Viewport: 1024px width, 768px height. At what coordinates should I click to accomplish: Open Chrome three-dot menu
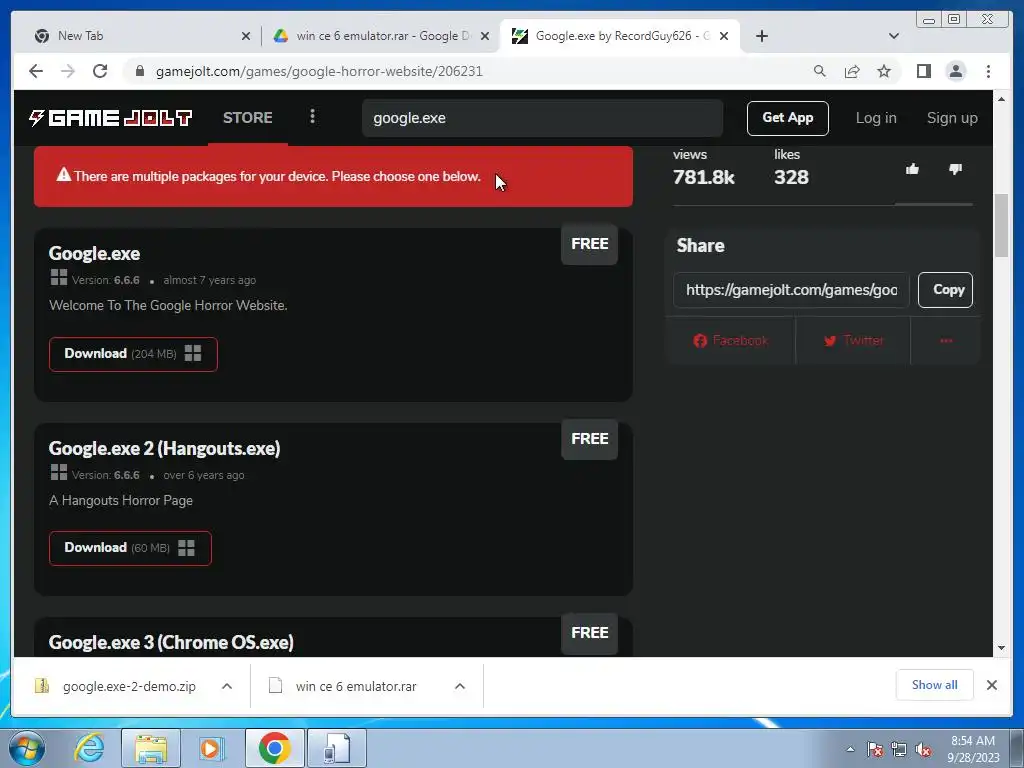988,71
